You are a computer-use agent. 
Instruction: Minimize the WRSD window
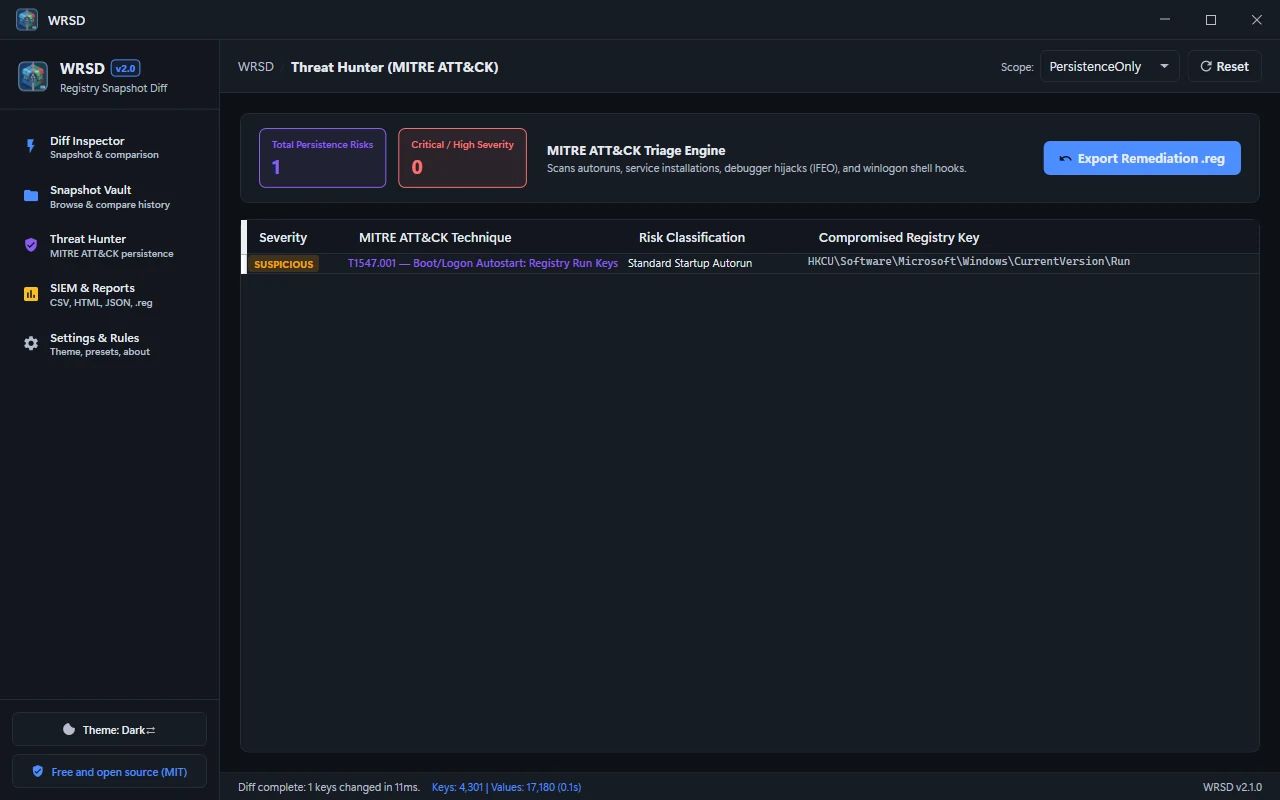[x=1165, y=20]
